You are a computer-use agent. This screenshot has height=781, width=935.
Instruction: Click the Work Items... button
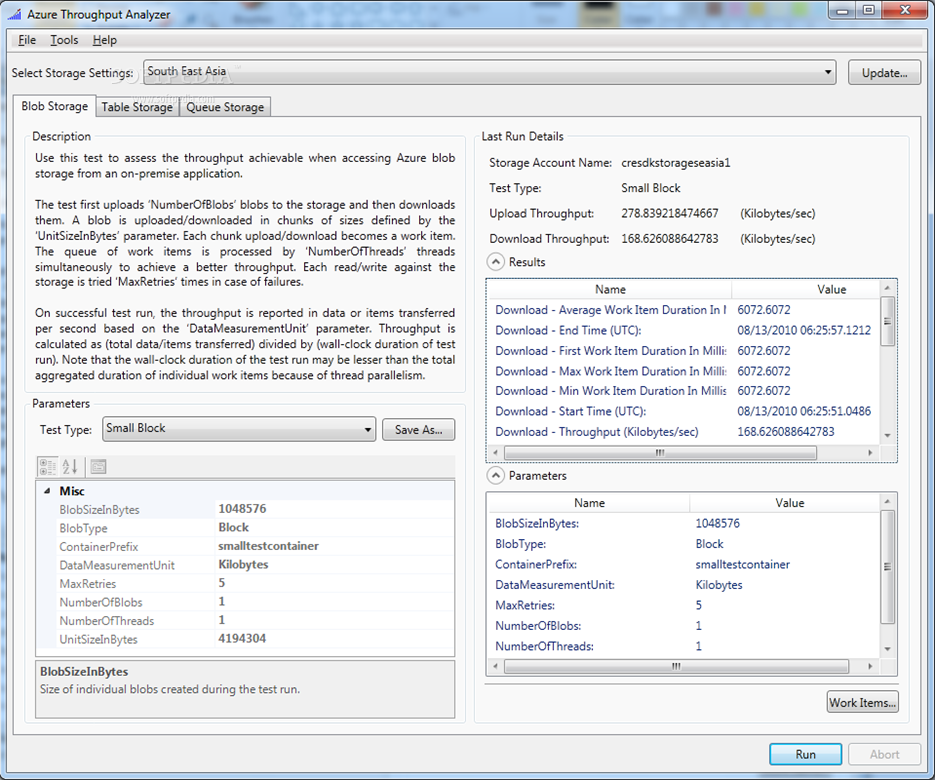click(862, 702)
